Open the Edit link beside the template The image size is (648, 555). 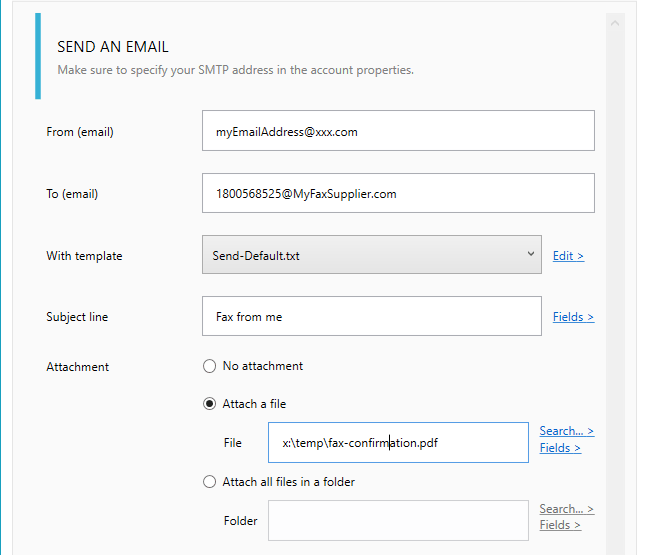coord(568,256)
